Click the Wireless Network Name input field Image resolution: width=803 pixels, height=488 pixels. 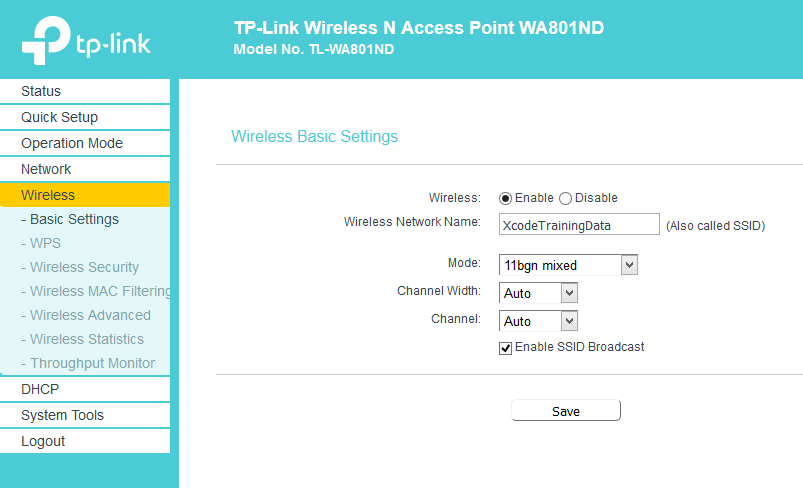[579, 224]
